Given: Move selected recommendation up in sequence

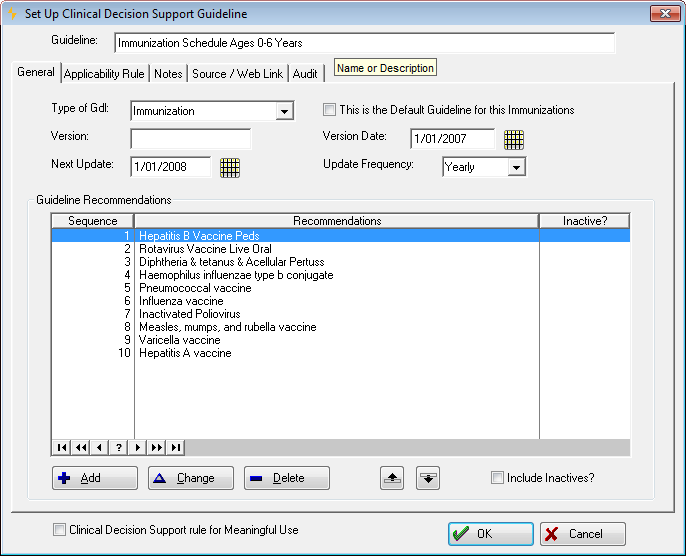Looking at the screenshot, I should pos(392,478).
